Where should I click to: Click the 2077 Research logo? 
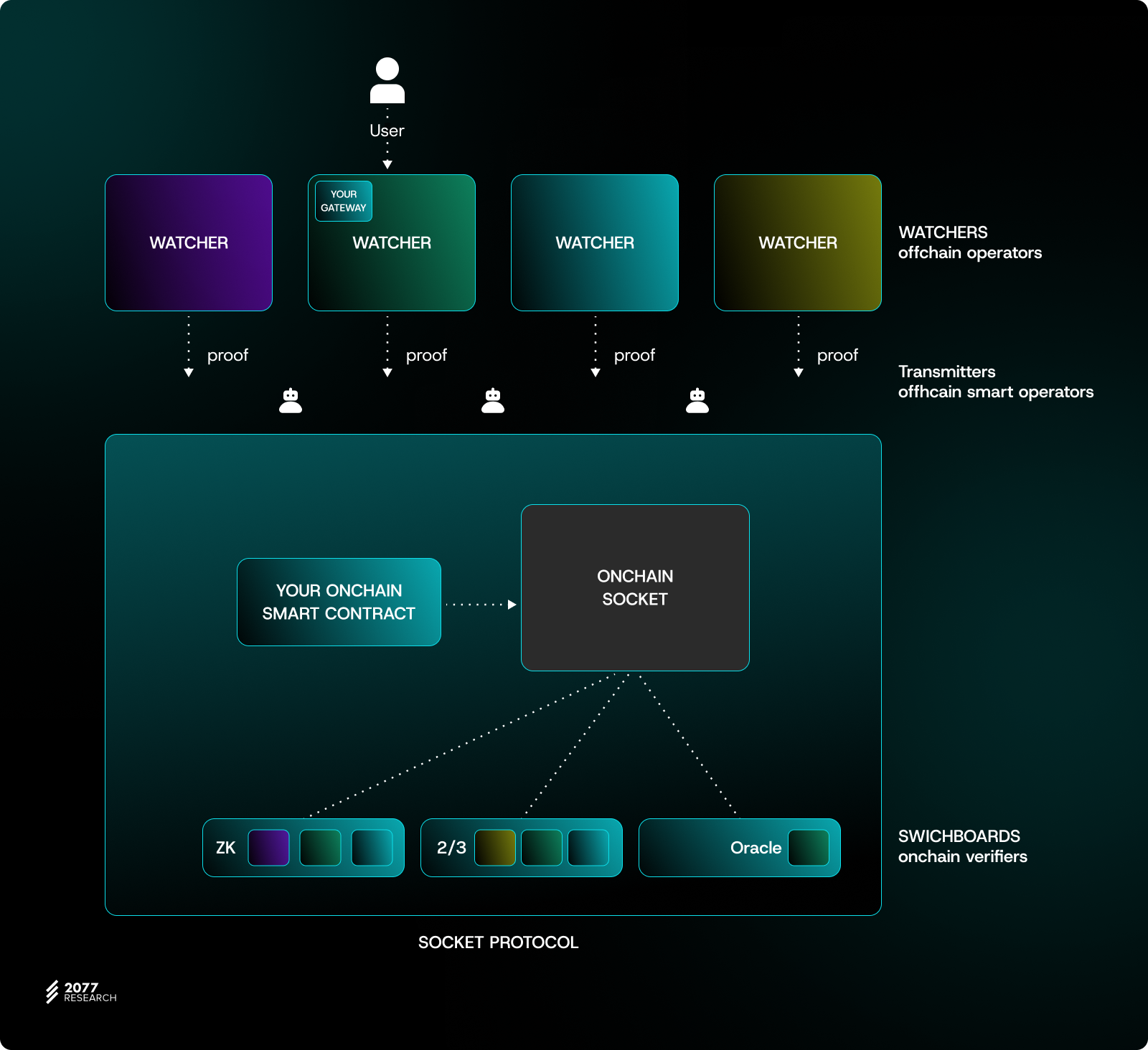click(81, 992)
